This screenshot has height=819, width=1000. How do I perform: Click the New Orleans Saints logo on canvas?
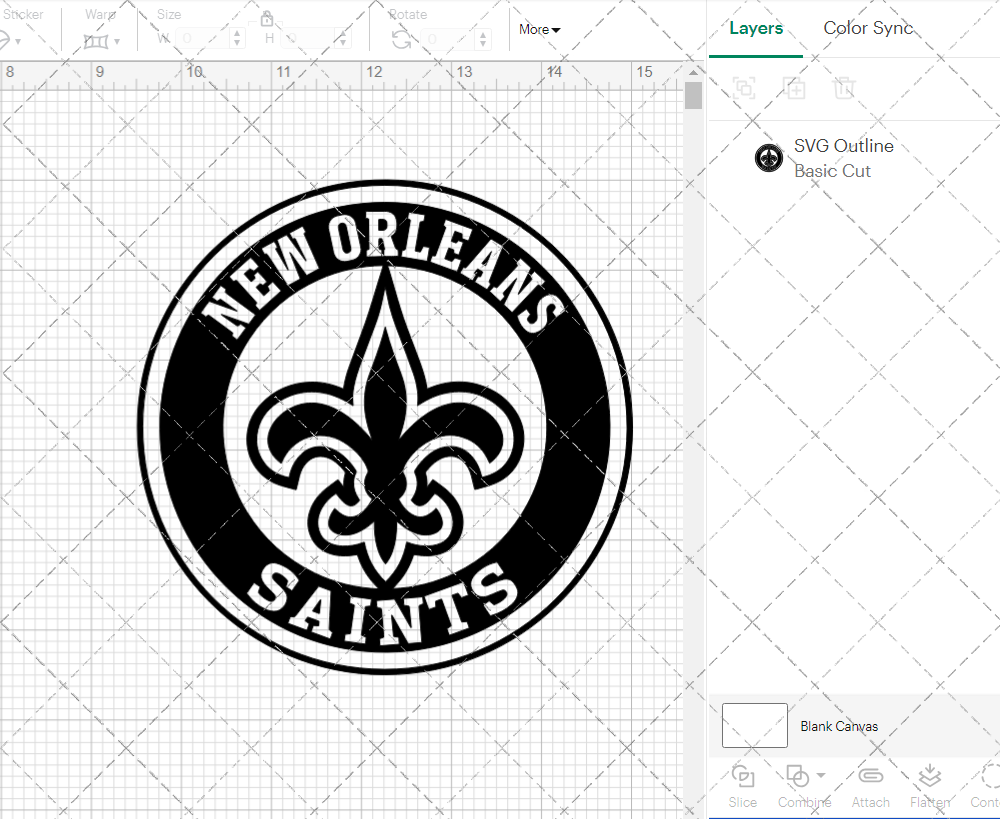click(x=385, y=428)
